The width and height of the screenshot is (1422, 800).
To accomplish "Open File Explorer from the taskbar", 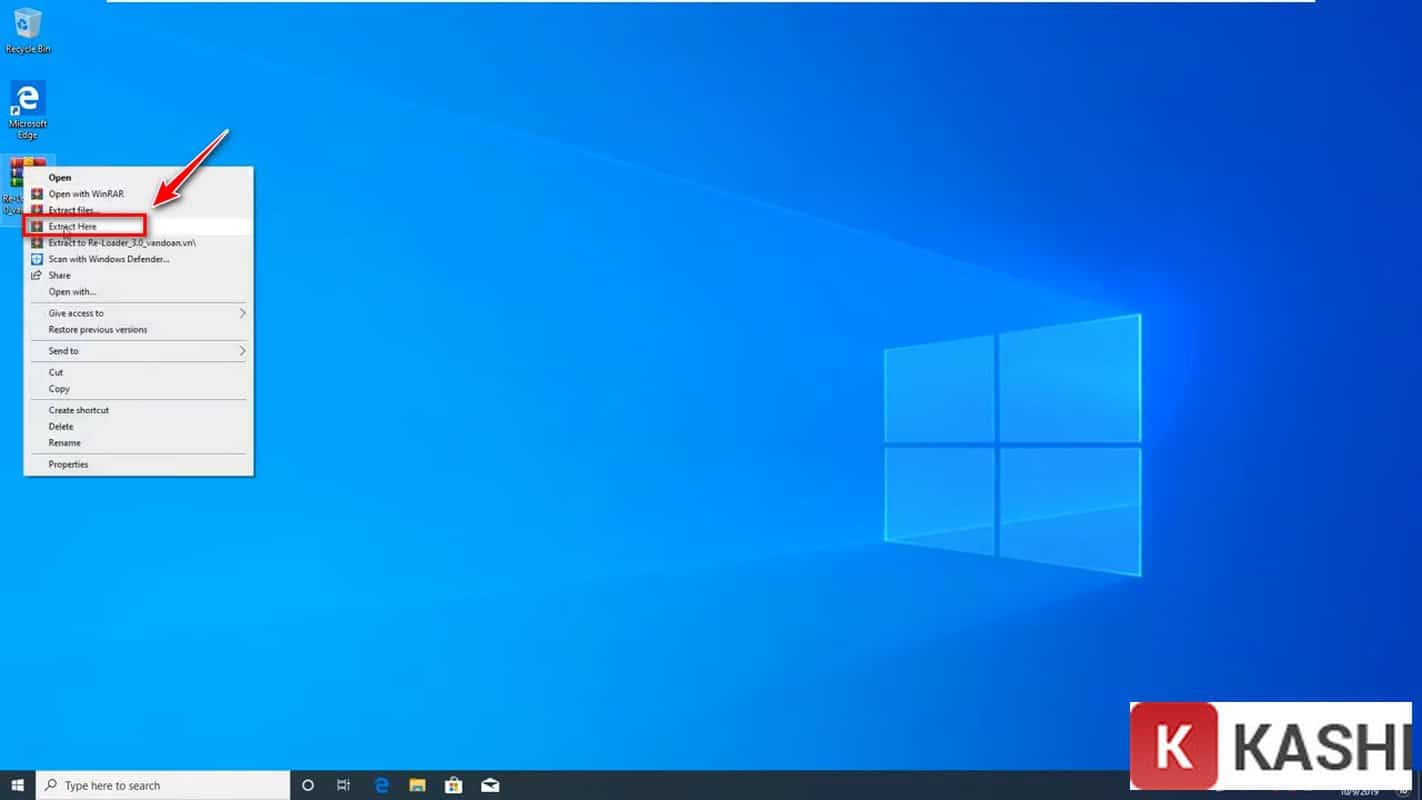I will (x=417, y=785).
